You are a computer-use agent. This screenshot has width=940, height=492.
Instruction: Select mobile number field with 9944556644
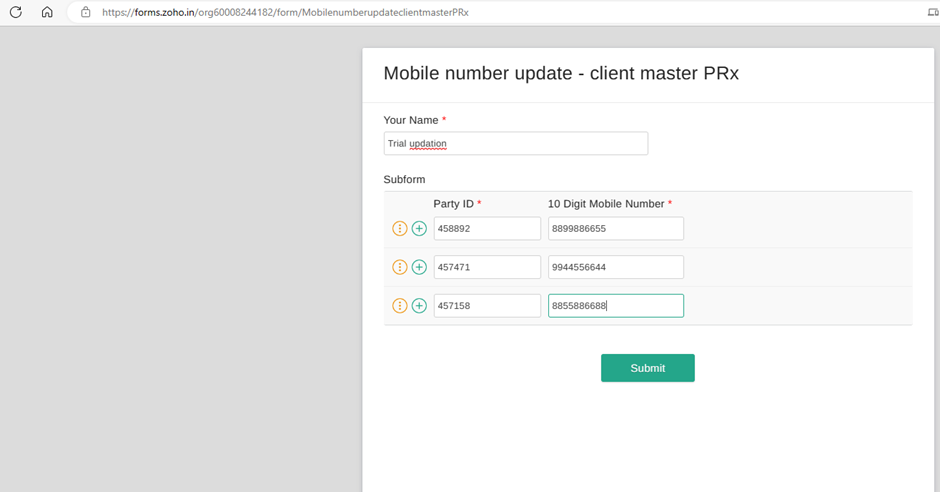[x=615, y=267]
